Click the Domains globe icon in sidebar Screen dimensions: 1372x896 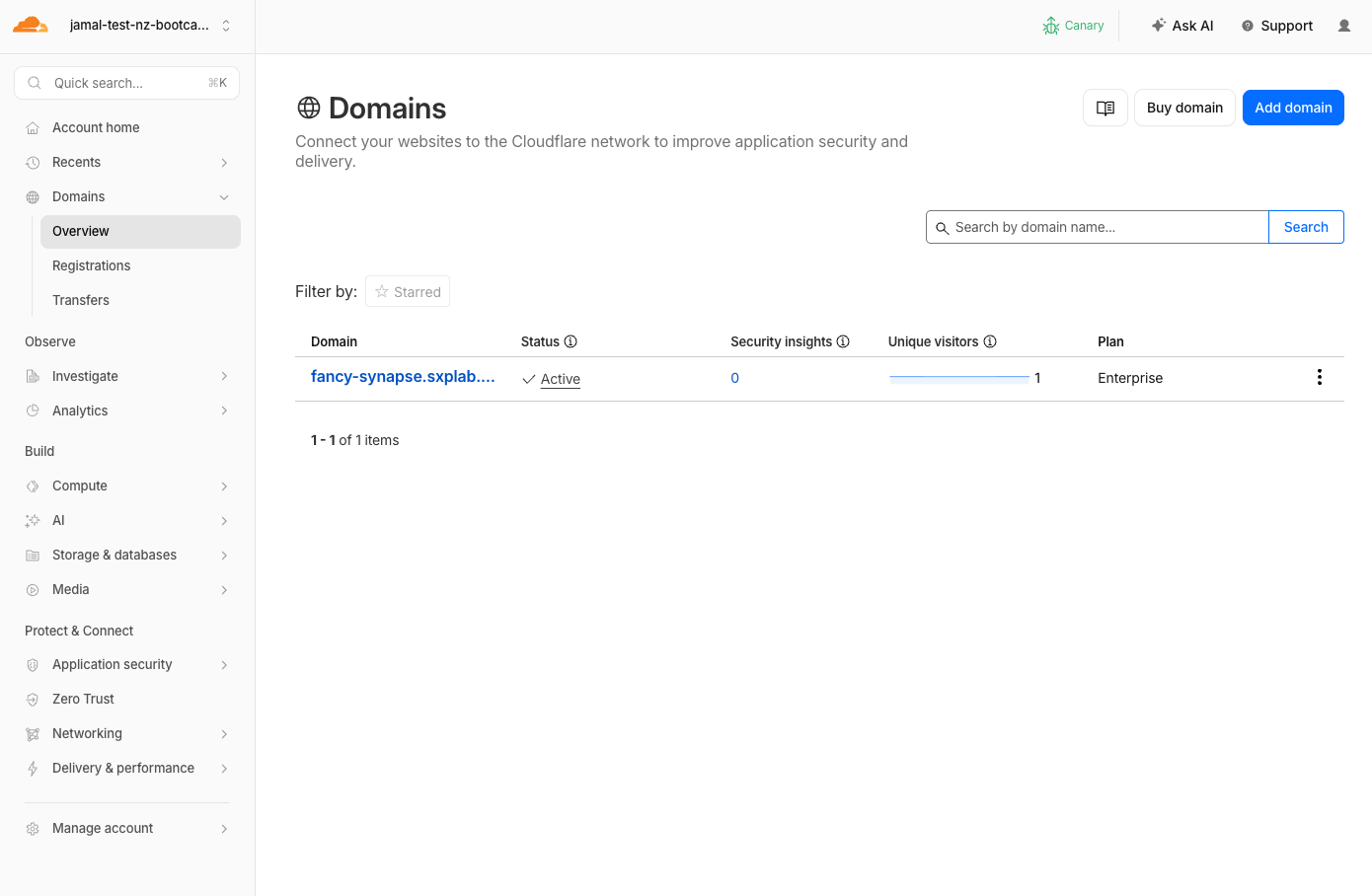coord(33,197)
